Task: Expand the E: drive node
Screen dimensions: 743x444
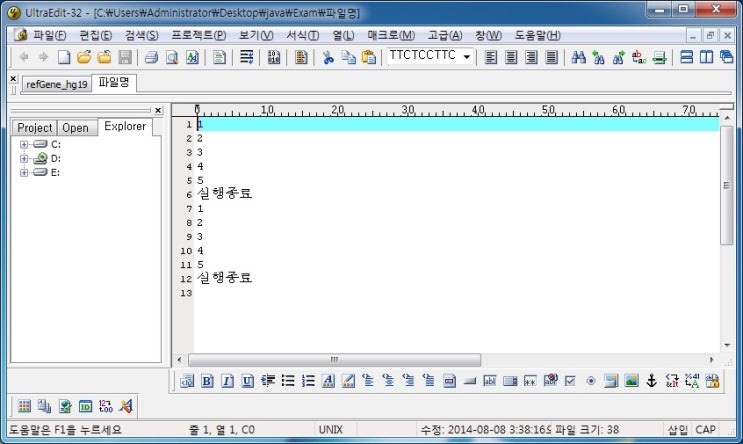Action: (x=24, y=172)
